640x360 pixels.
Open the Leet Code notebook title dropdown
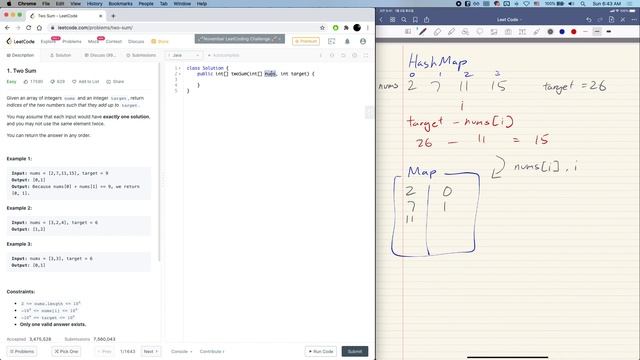coord(509,20)
